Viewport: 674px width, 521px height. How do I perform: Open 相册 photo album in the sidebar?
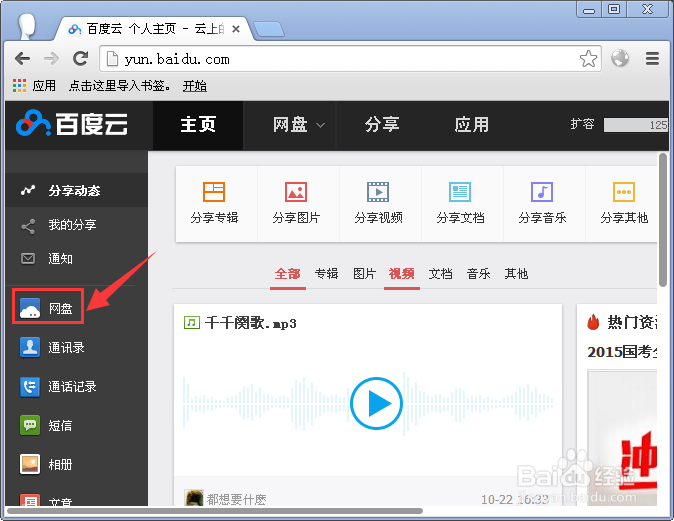click(46, 464)
